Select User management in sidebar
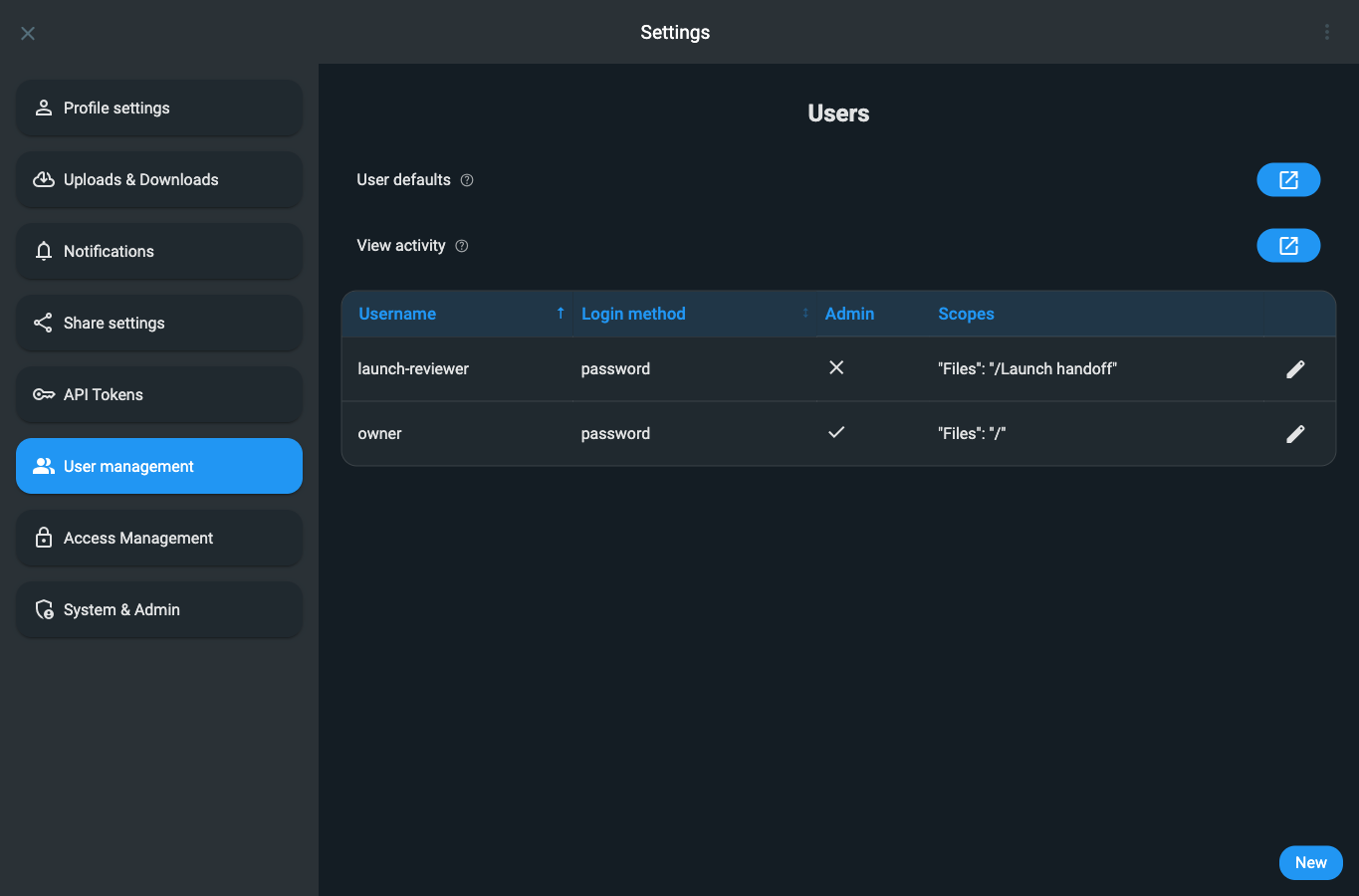The height and width of the screenshot is (896, 1359). click(159, 466)
